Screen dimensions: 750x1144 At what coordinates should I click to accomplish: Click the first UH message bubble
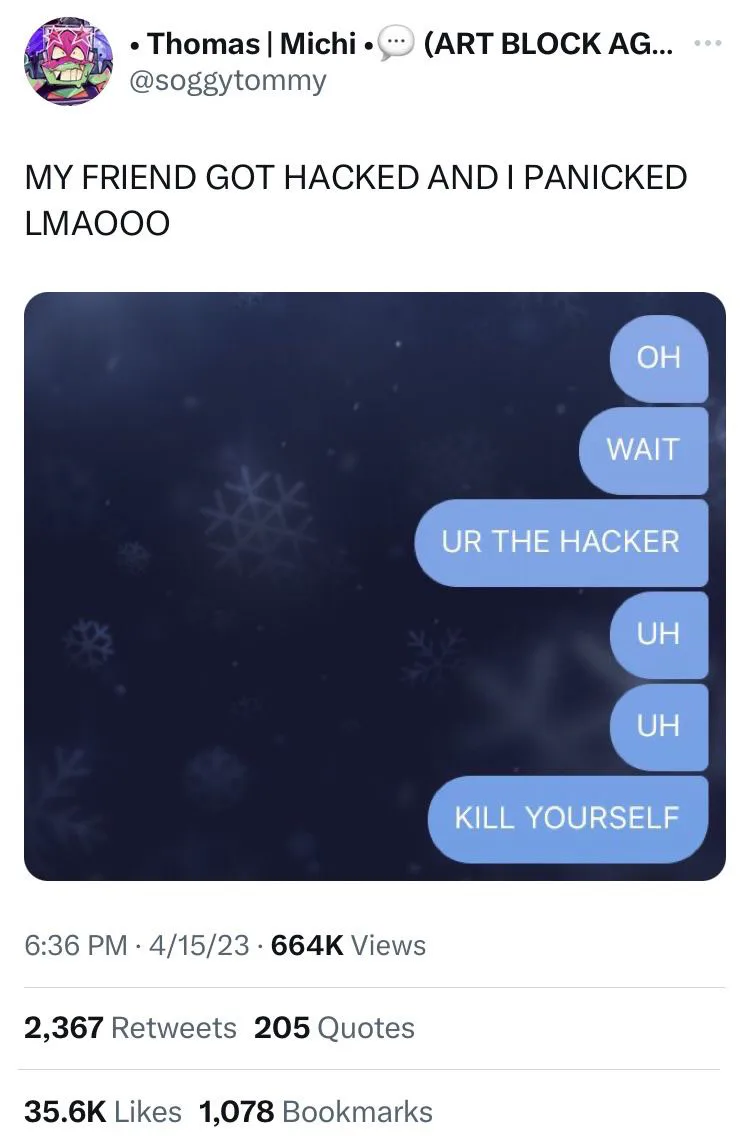659,635
